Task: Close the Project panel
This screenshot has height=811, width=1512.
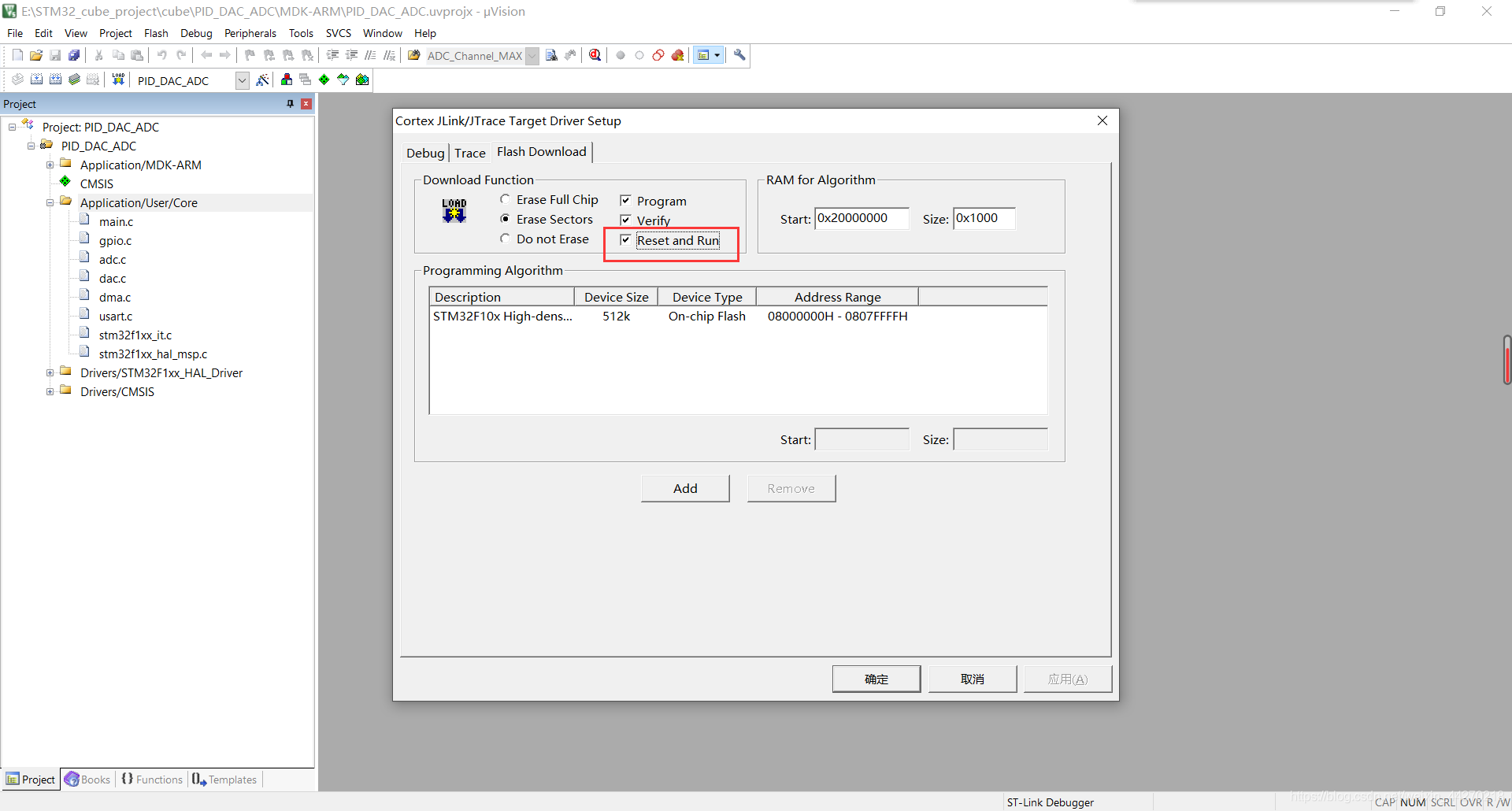Action: coord(306,104)
